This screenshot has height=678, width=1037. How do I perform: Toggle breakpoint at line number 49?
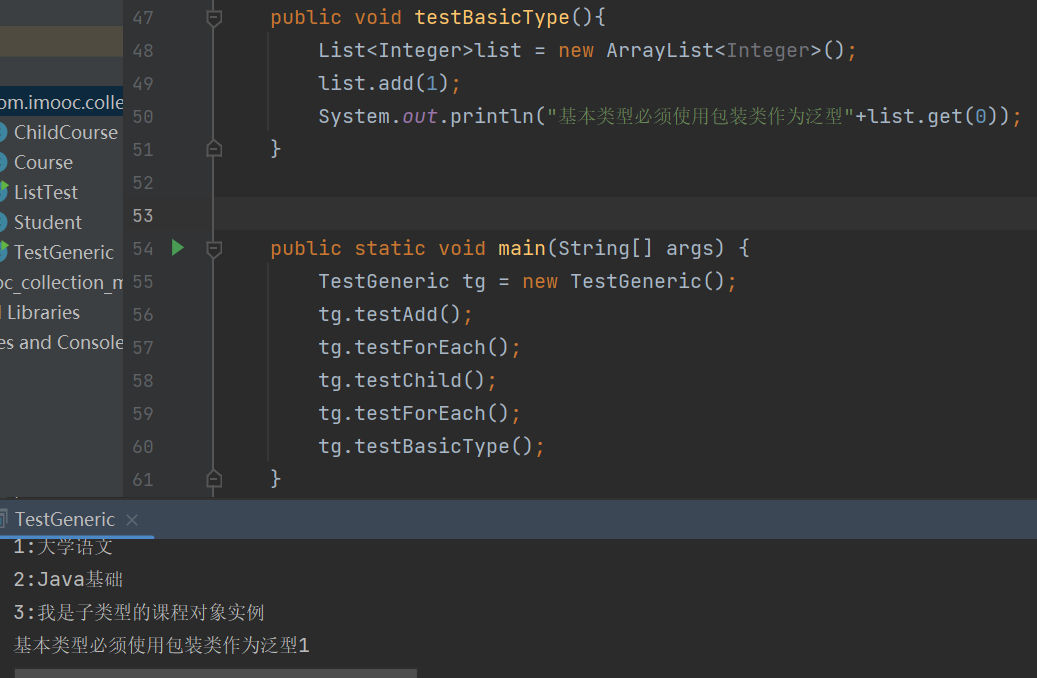coord(142,84)
